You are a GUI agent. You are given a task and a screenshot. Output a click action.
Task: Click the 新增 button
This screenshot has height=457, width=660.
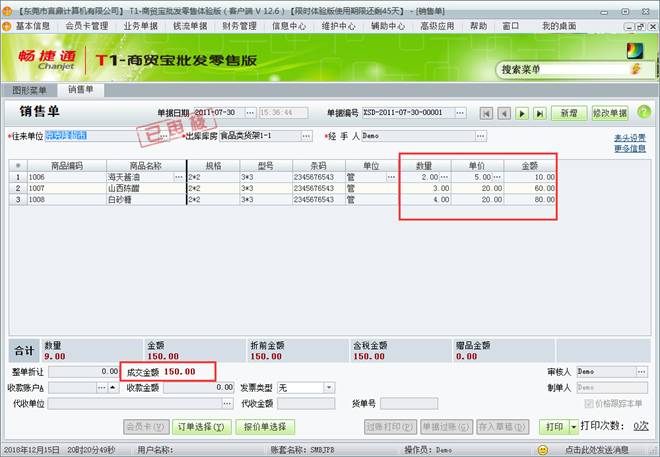point(568,113)
